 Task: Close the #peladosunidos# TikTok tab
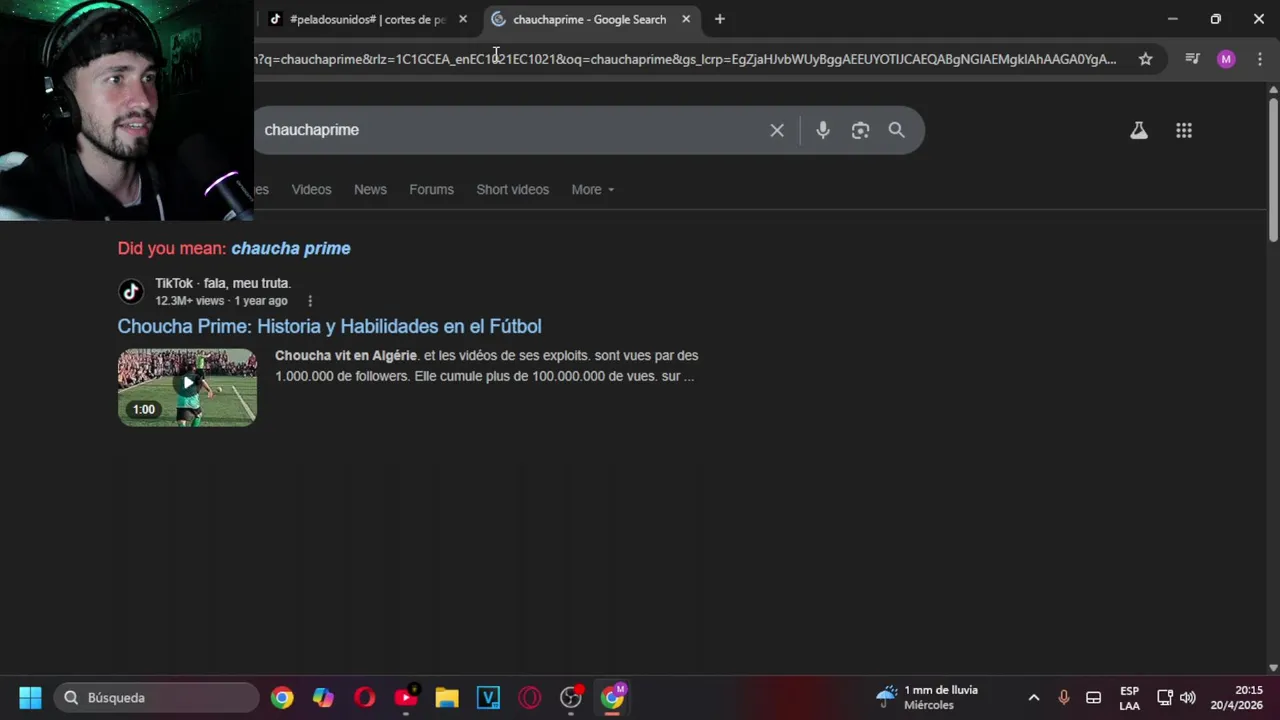[x=463, y=19]
